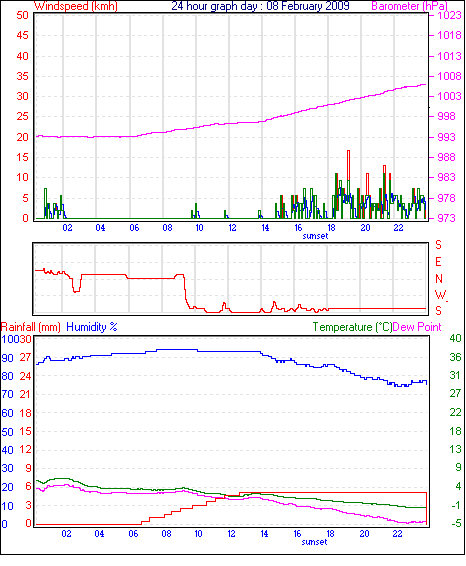Click the 'Temperature (°C)' legend label
Image resolution: width=466 pixels, height=566 pixels.
[x=352, y=327]
